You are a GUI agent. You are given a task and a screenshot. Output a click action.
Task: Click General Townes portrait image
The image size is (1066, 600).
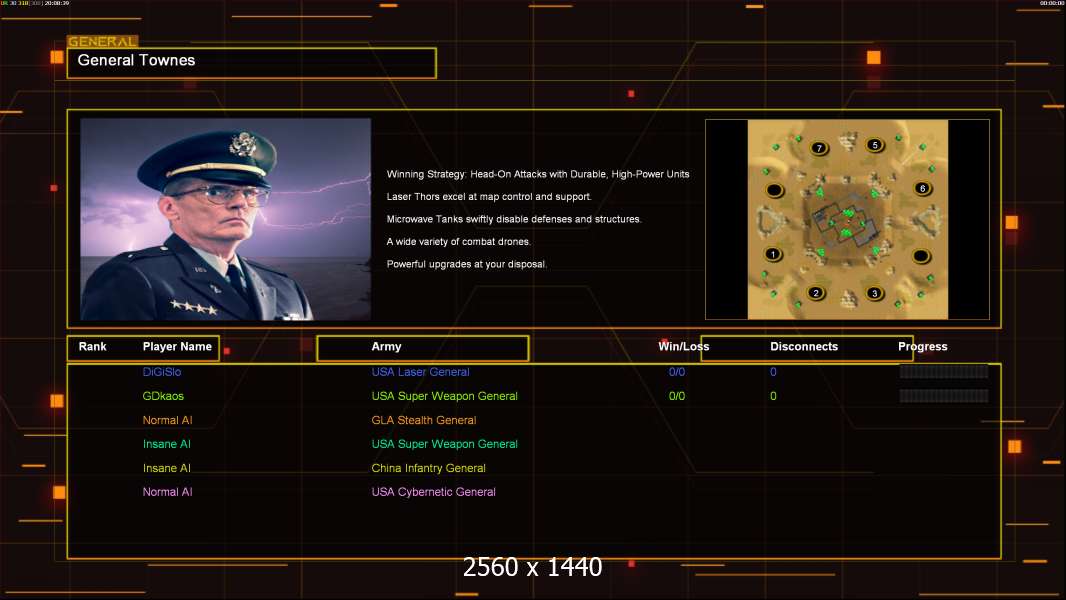click(226, 219)
